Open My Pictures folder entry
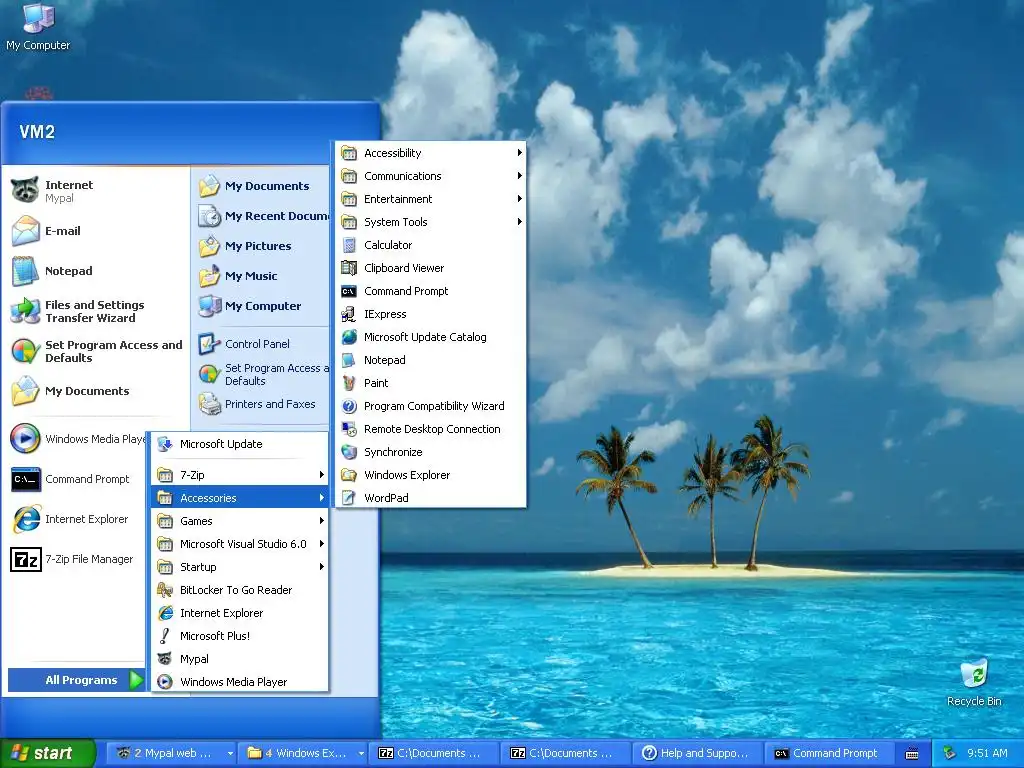The width and height of the screenshot is (1024, 768). pos(261,246)
